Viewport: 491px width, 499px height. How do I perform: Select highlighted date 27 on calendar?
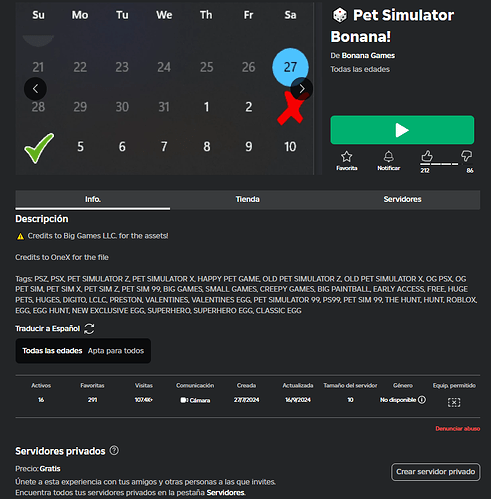(x=290, y=67)
